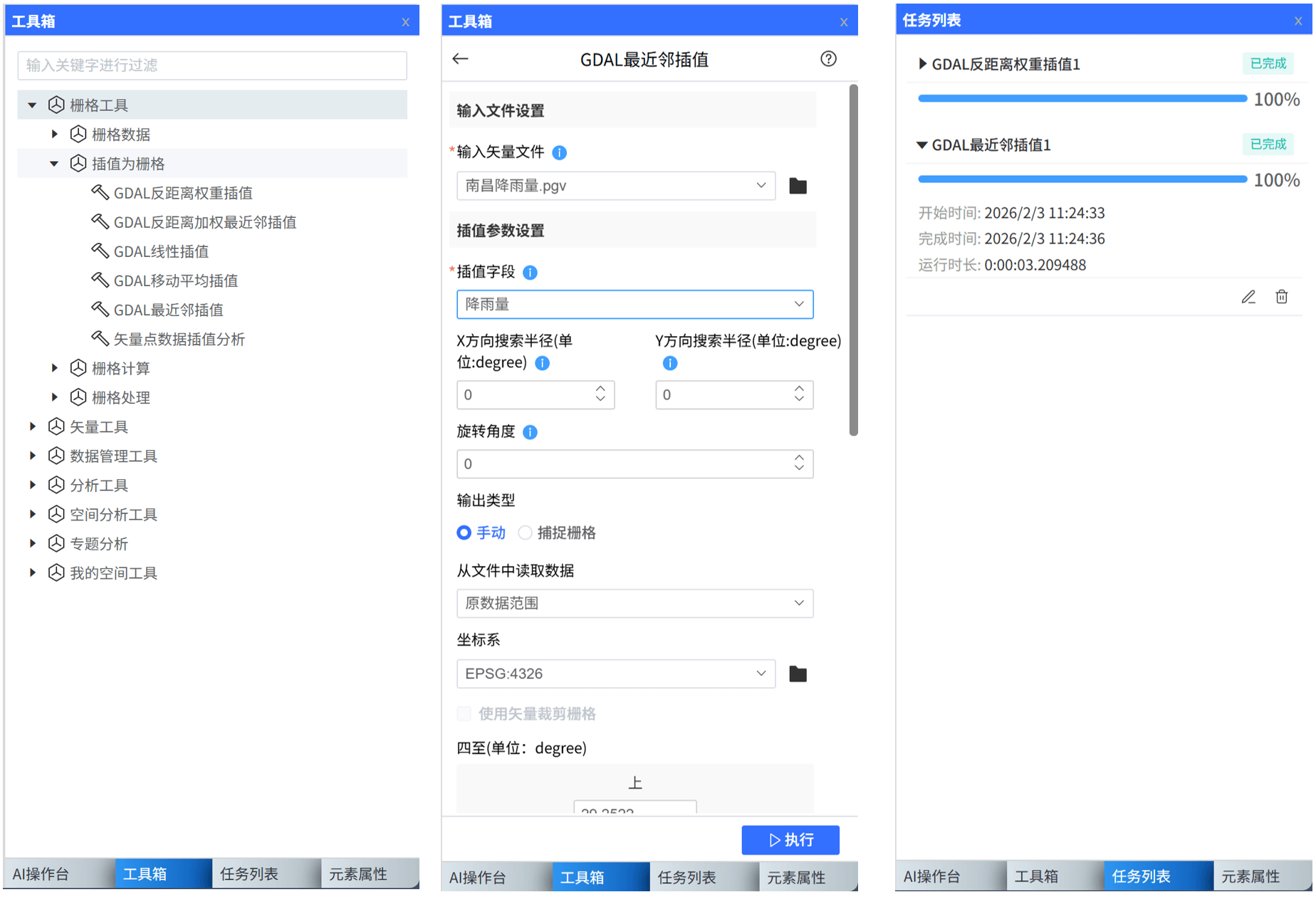
Task: Run the tool with the 执行 button
Action: click(790, 840)
